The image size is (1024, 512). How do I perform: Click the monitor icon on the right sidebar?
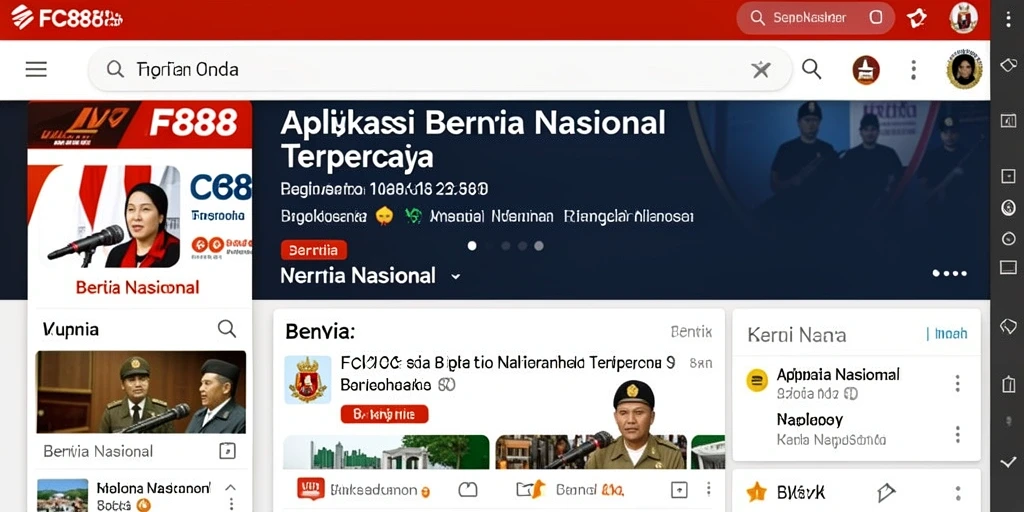[x=1008, y=267]
